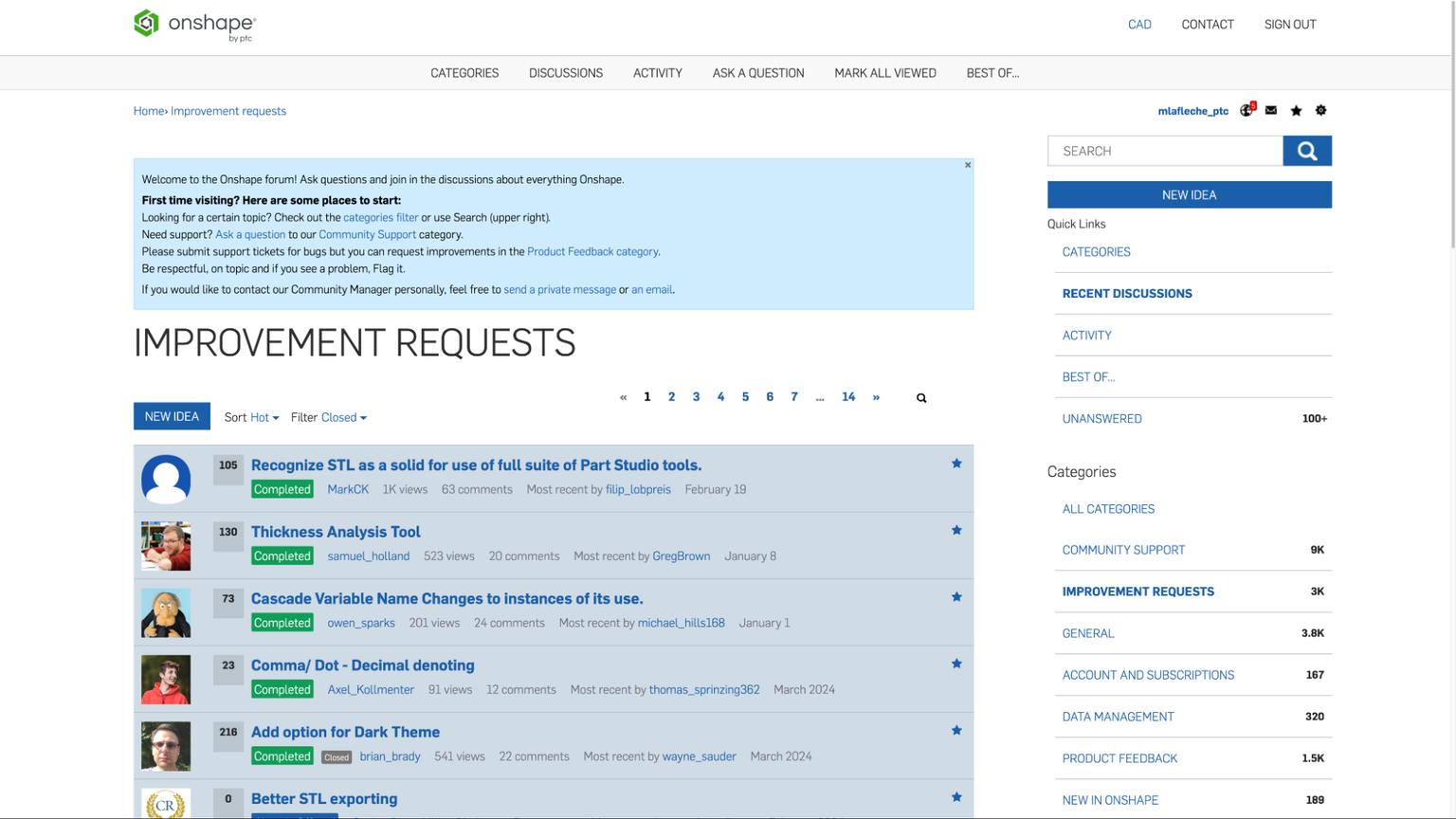Bookmark the Thickness Analysis Tool discussion star
1456x819 pixels.
[956, 530]
